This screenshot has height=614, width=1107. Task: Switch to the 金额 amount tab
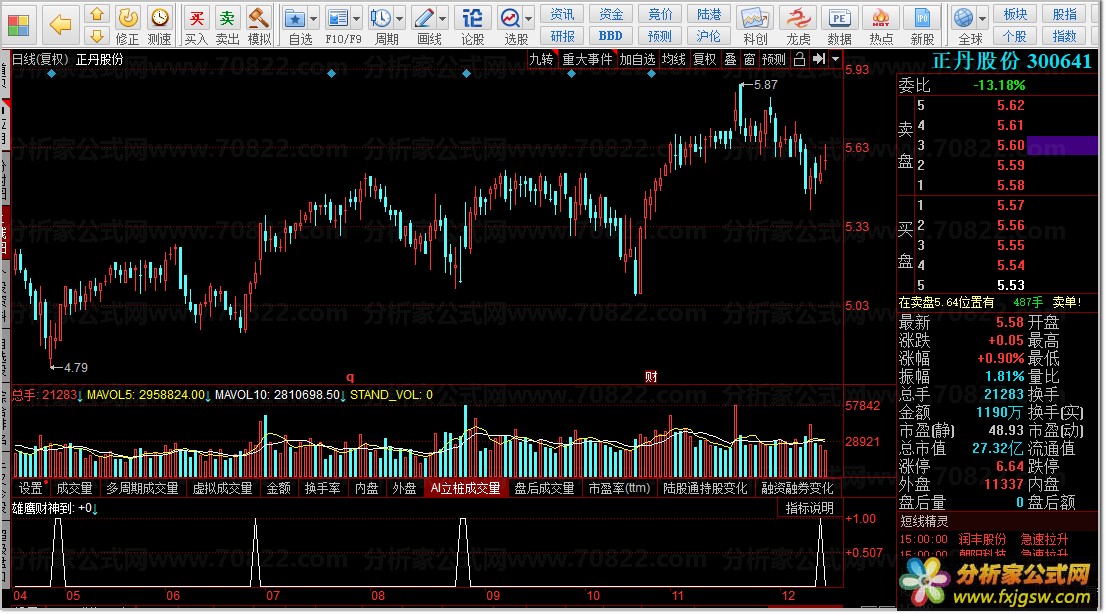pyautogui.click(x=279, y=488)
